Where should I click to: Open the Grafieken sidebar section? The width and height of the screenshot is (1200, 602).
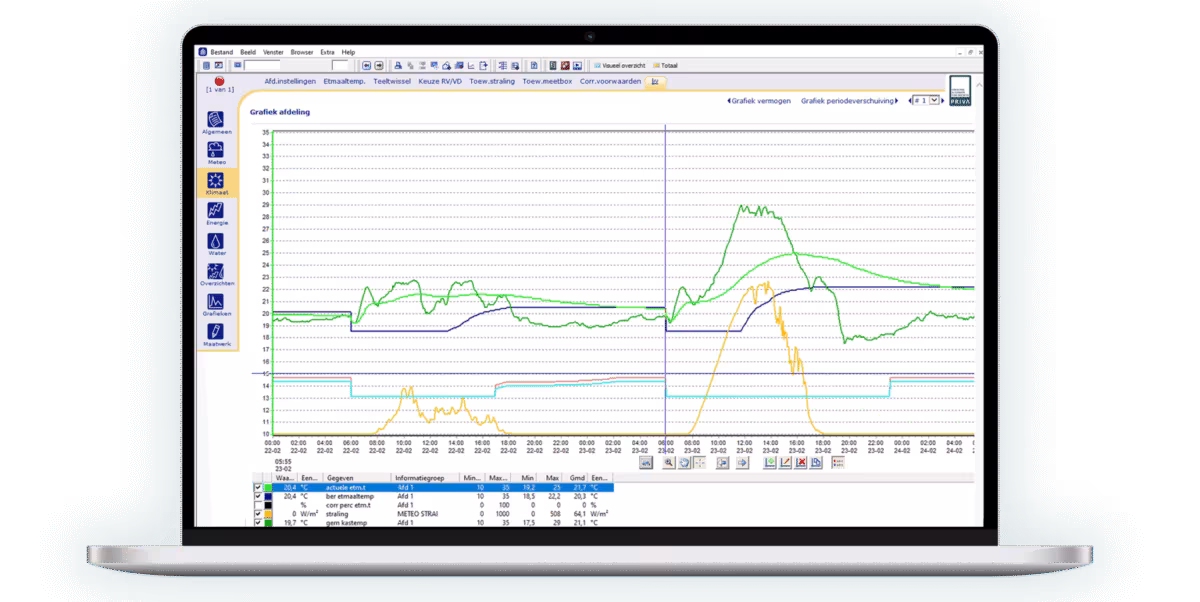pos(216,304)
